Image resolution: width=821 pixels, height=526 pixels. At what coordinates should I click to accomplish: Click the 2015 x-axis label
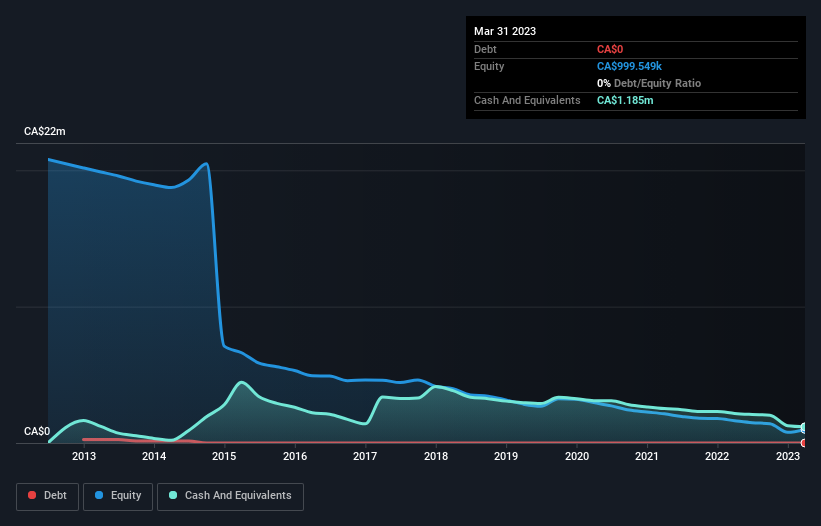pyautogui.click(x=224, y=456)
